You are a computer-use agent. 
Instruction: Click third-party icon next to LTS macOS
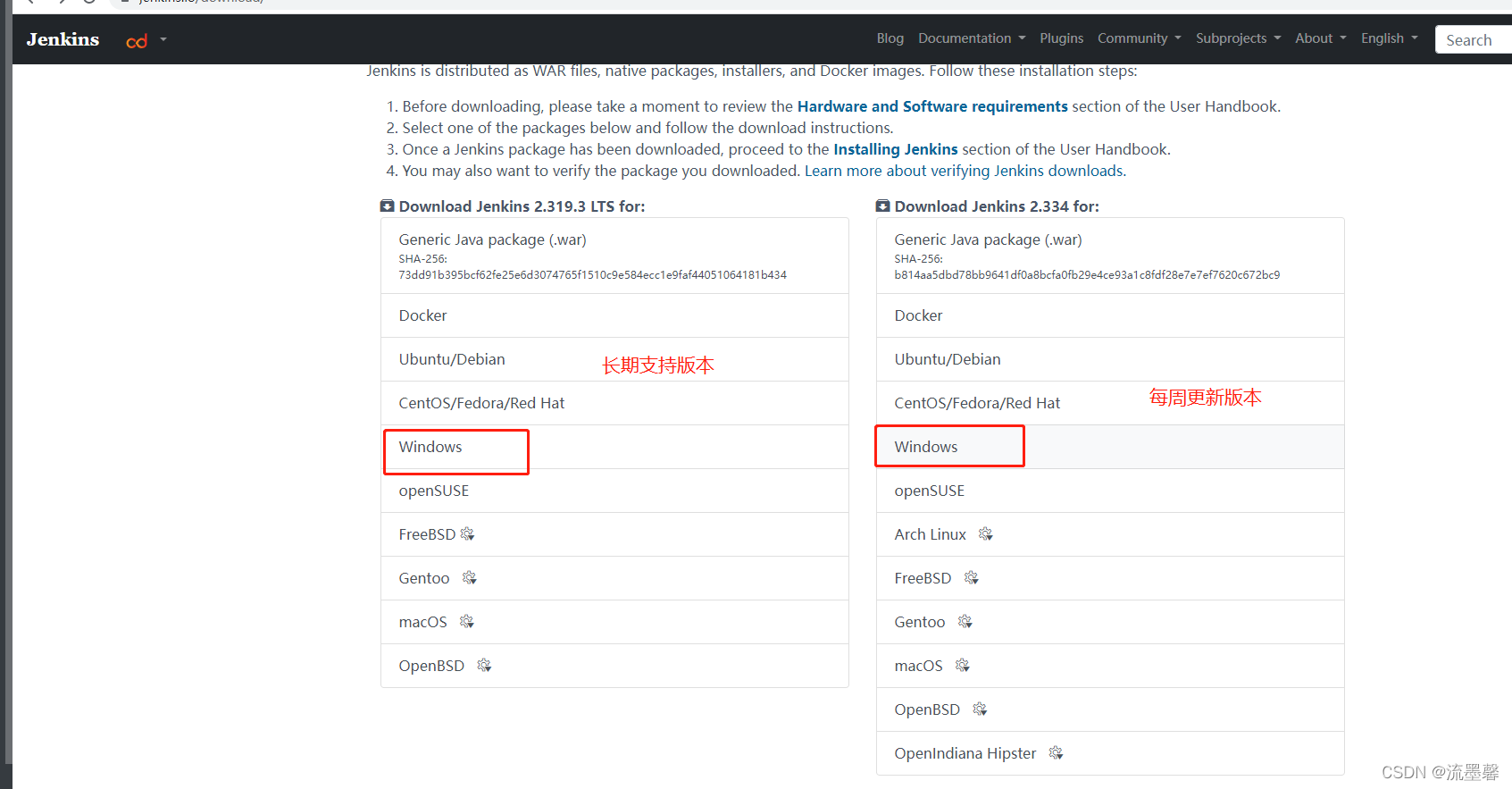point(467,622)
